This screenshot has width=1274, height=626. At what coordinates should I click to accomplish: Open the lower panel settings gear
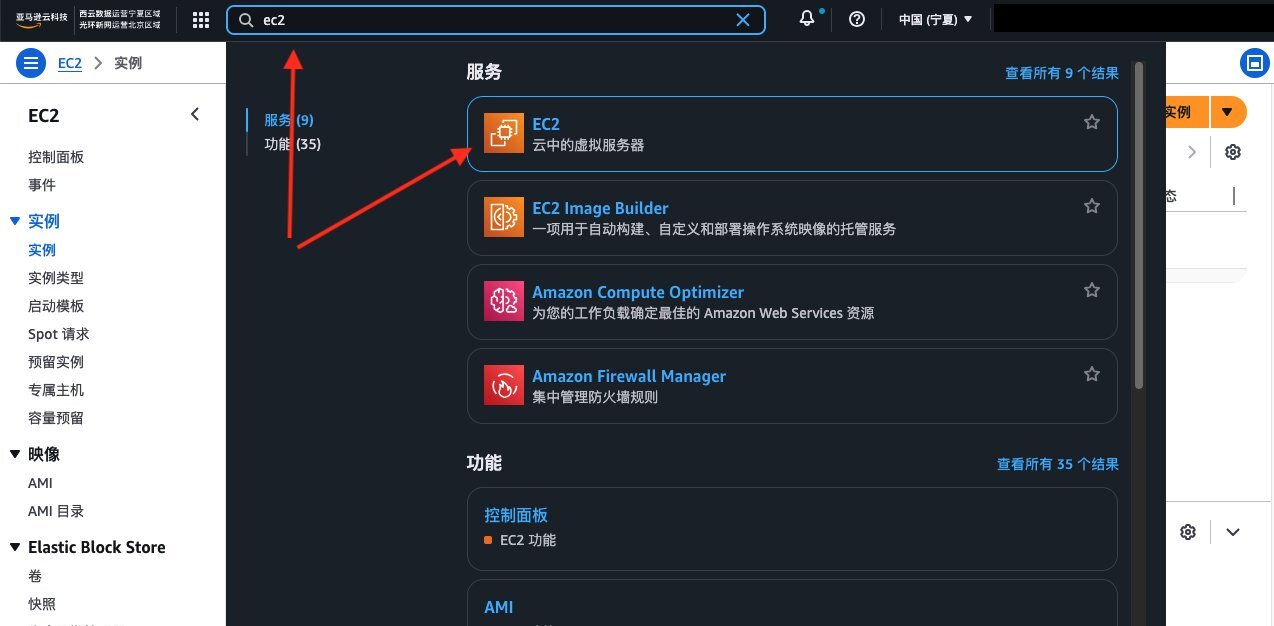(x=1188, y=532)
